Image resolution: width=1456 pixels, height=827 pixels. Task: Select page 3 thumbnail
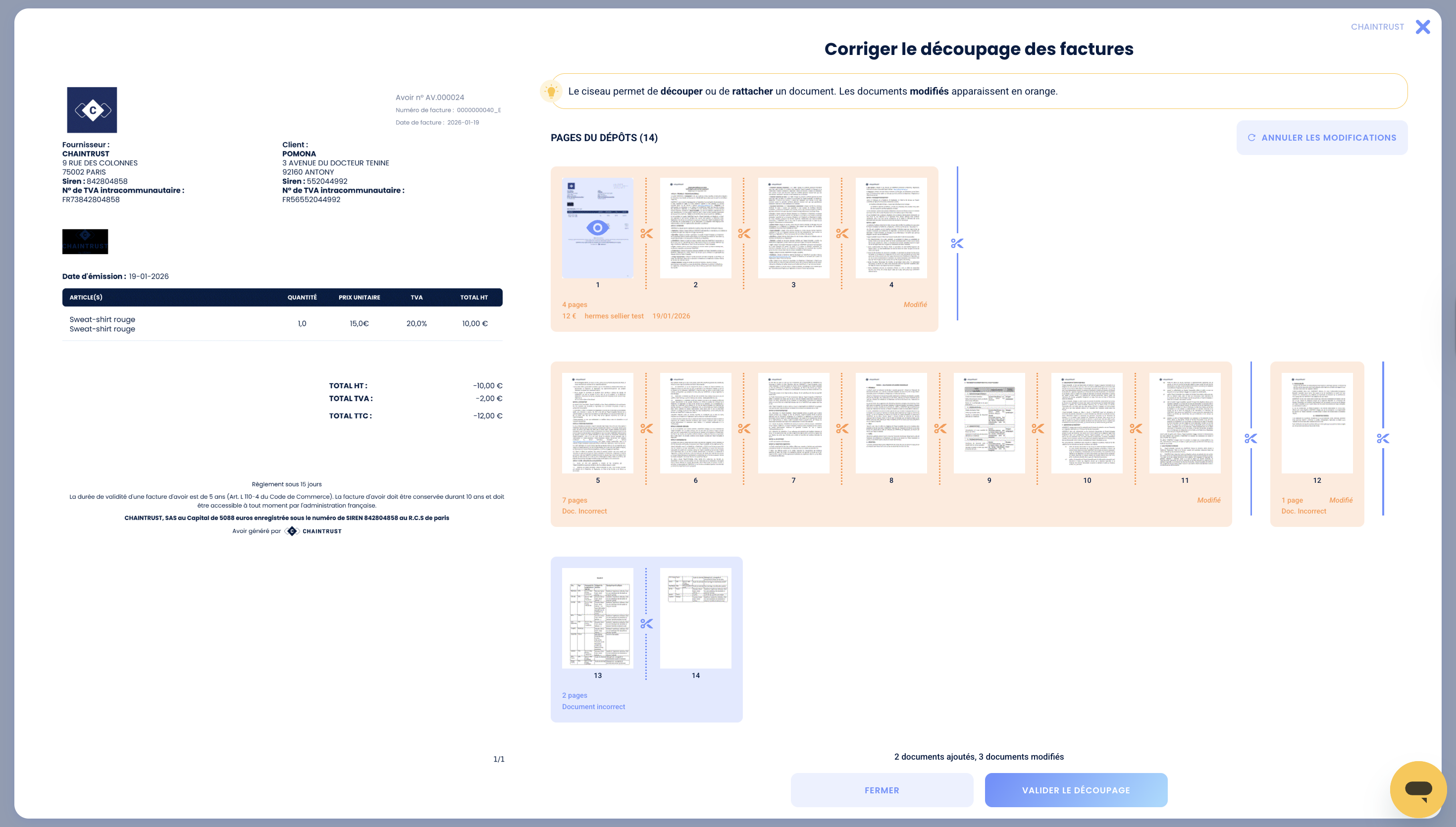tap(793, 228)
